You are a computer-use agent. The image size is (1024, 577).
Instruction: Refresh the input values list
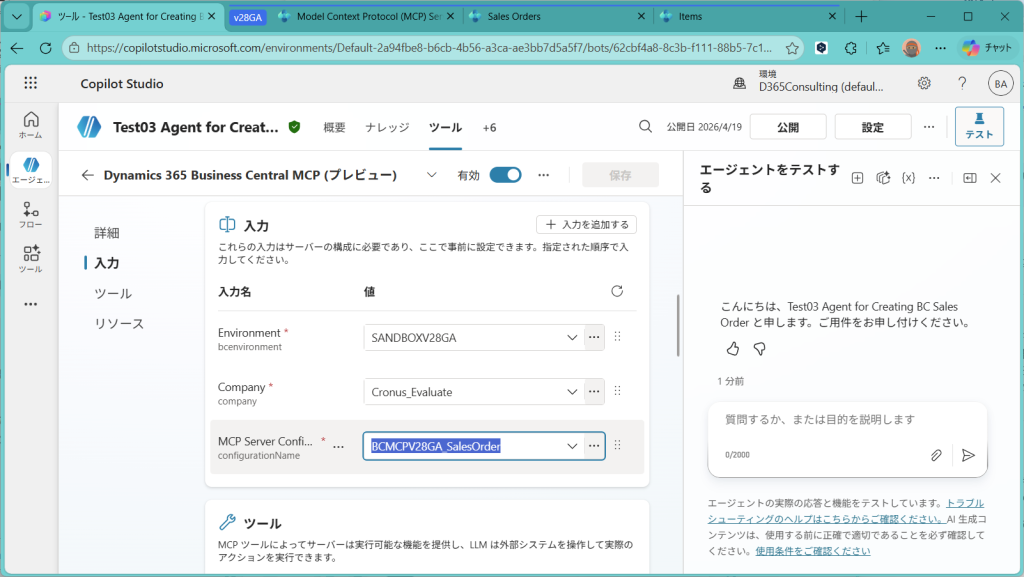[x=617, y=291]
